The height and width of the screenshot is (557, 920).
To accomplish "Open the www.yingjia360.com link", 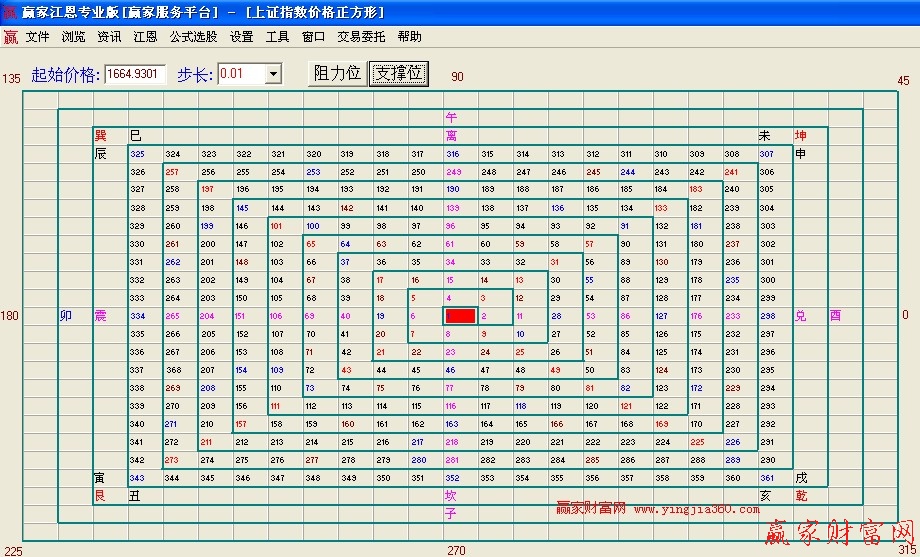I will [696, 509].
